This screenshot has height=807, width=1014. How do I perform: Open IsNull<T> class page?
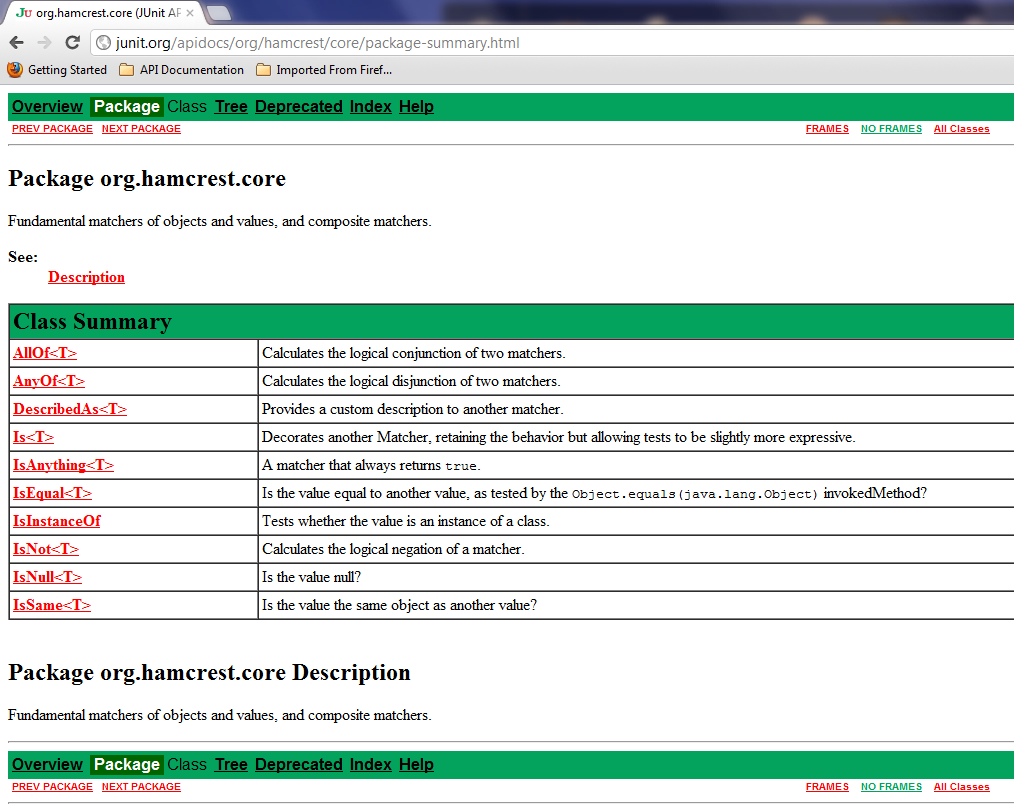coord(47,577)
